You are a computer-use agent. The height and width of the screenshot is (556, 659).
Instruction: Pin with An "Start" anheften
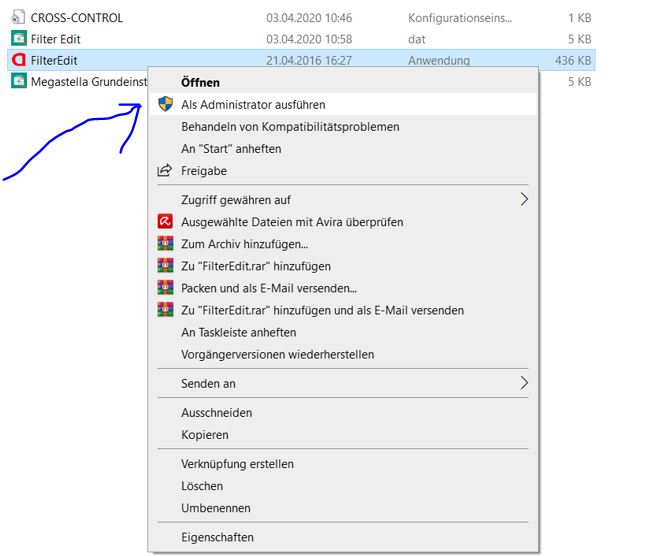coord(343,149)
